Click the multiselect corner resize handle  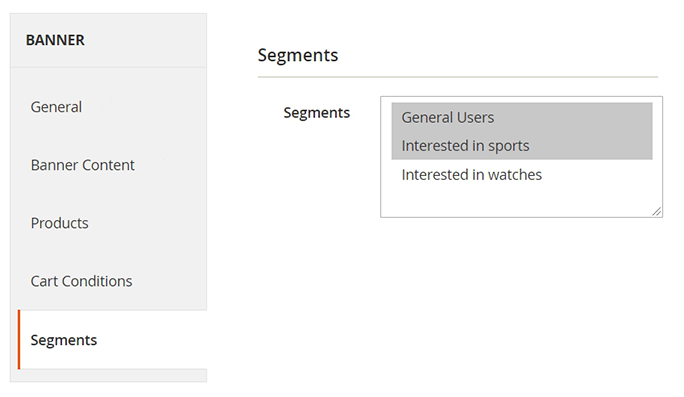click(657, 211)
